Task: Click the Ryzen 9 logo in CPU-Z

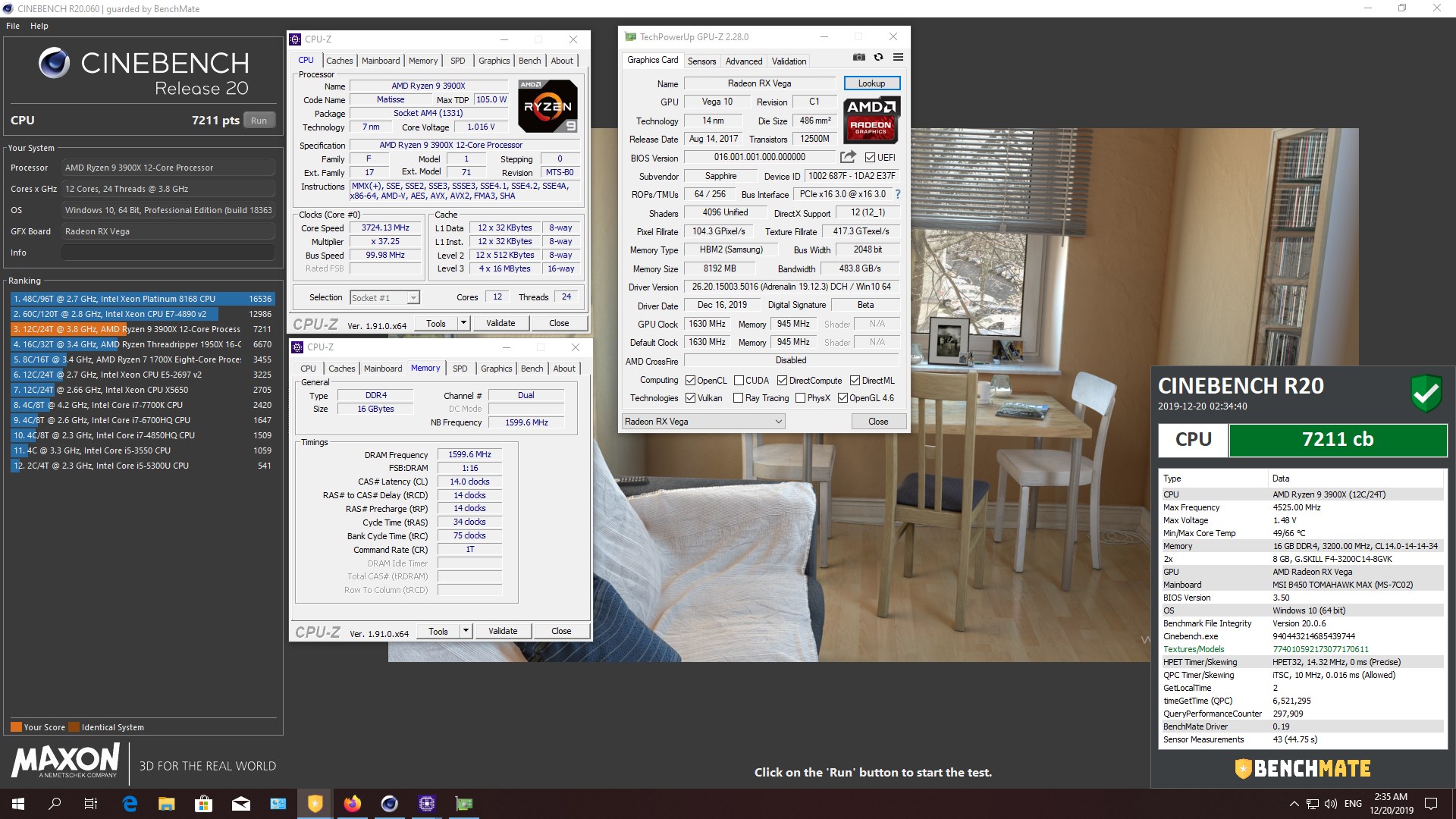Action: pyautogui.click(x=548, y=105)
